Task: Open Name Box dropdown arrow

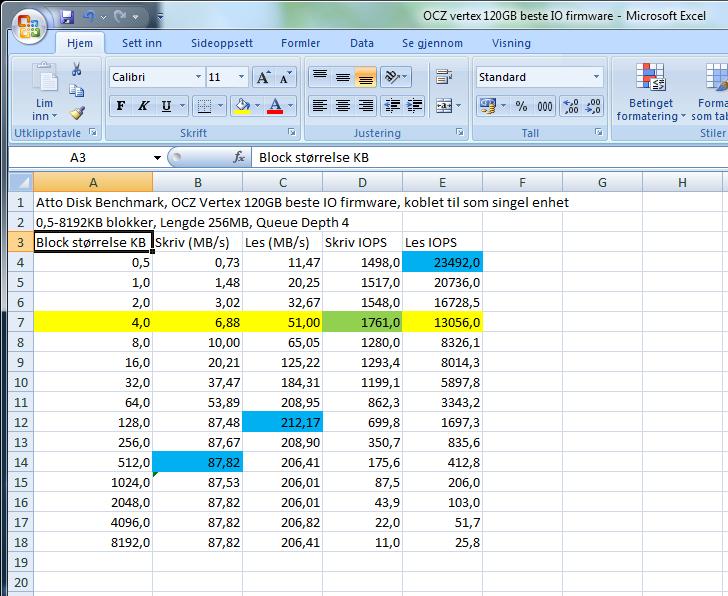Action: click(x=157, y=158)
